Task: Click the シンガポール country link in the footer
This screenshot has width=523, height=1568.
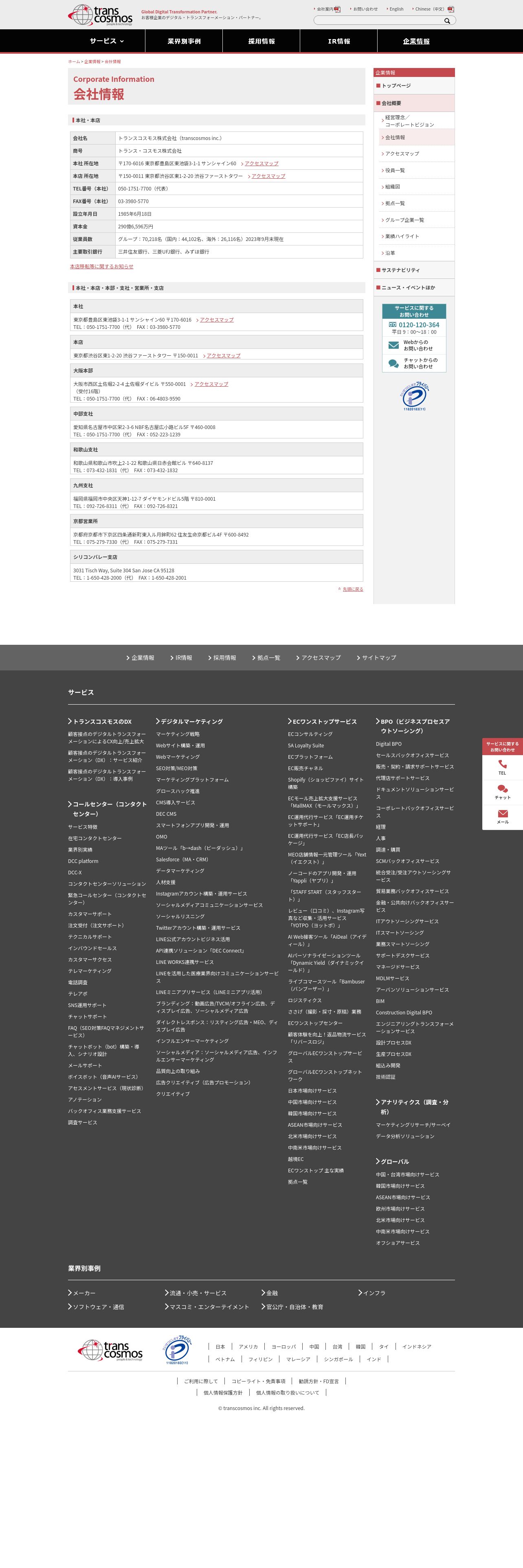Action: point(338,1359)
